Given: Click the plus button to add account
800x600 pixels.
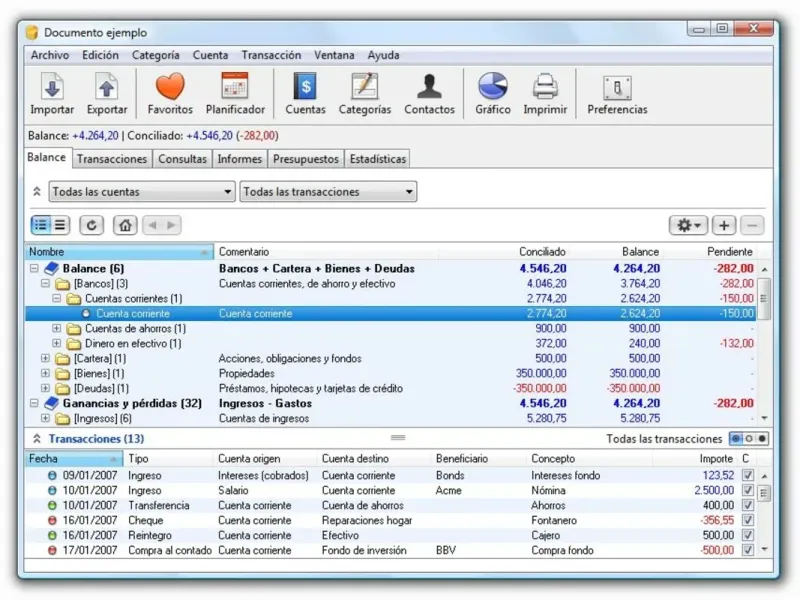Looking at the screenshot, I should tap(724, 226).
